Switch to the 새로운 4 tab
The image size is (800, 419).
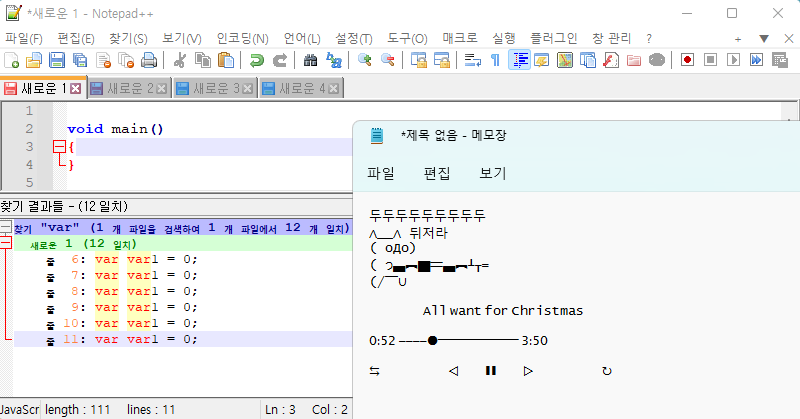pos(301,89)
